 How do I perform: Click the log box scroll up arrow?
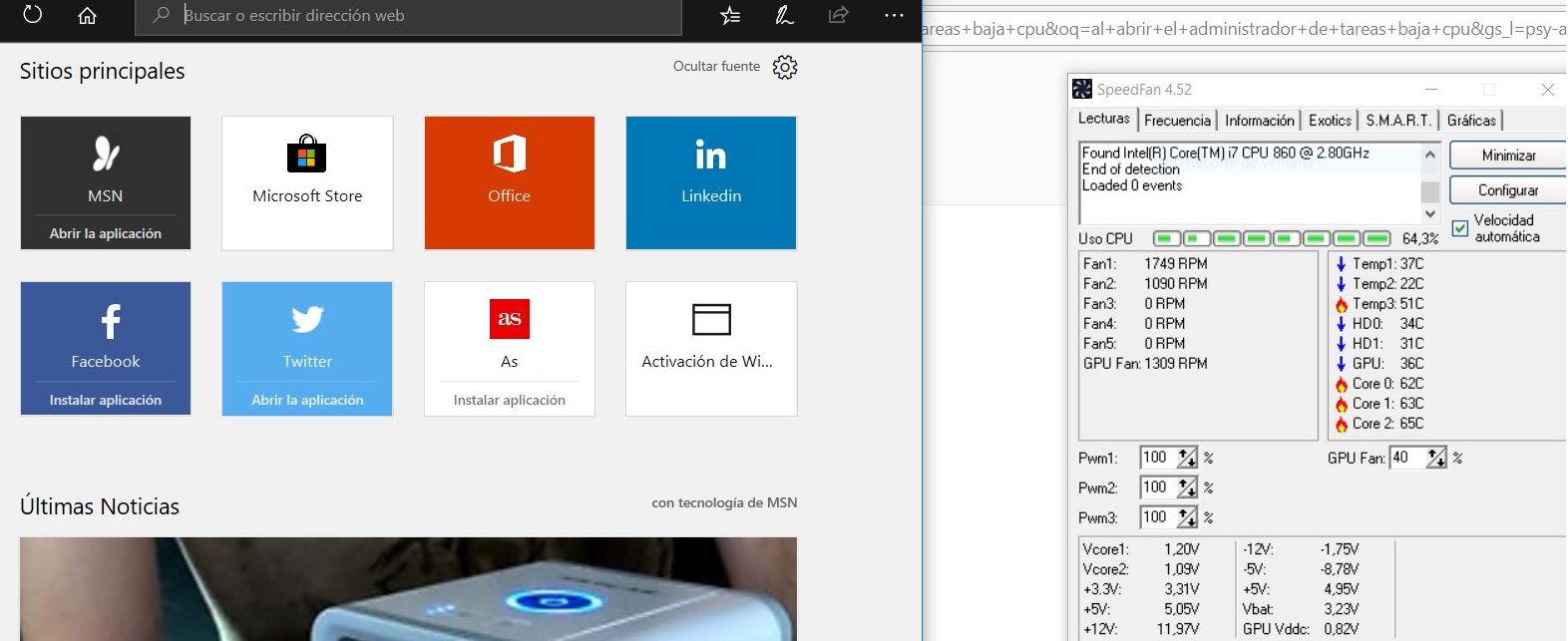pyautogui.click(x=1430, y=154)
